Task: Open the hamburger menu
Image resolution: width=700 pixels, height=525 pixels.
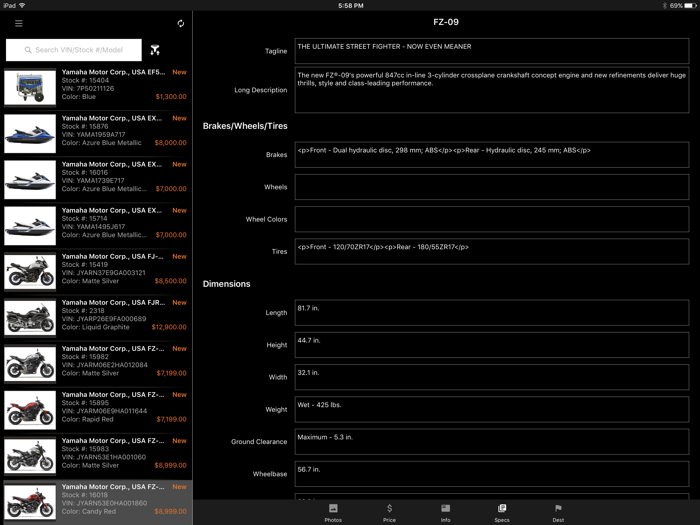Action: pyautogui.click(x=19, y=23)
